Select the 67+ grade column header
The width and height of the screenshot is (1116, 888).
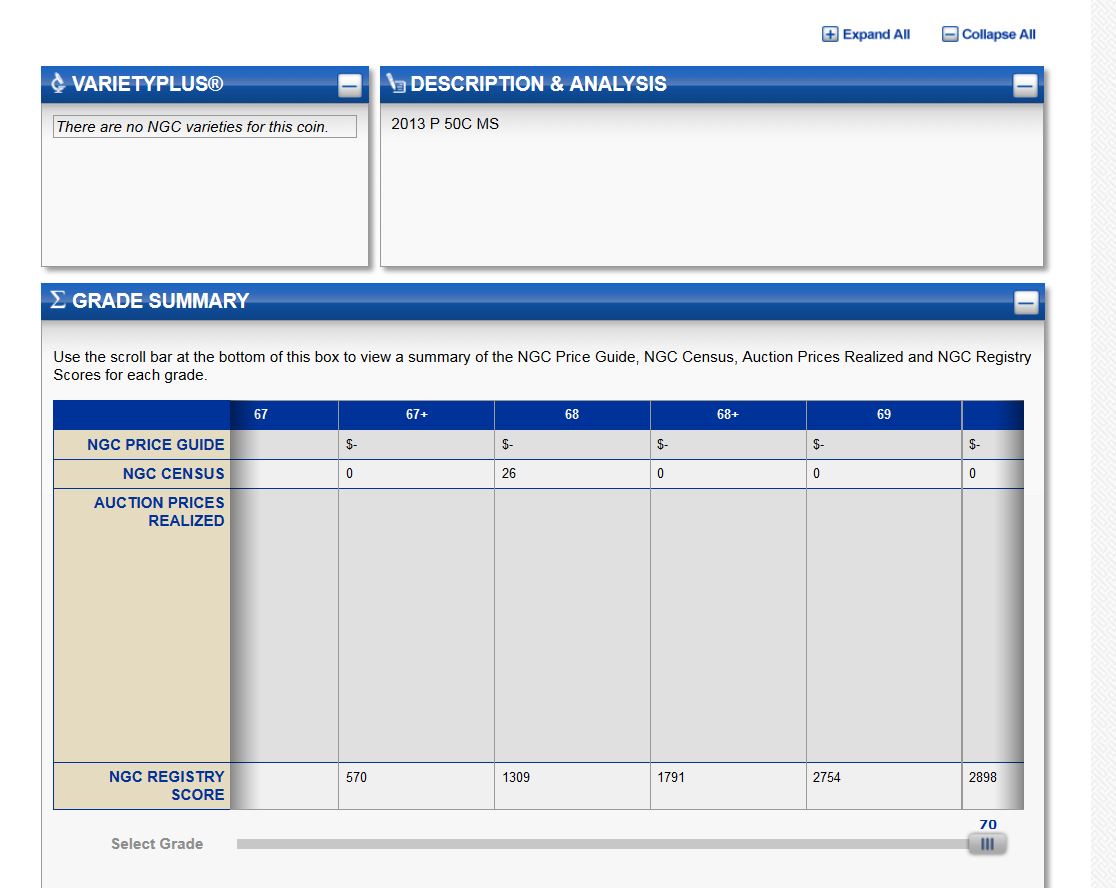416,415
